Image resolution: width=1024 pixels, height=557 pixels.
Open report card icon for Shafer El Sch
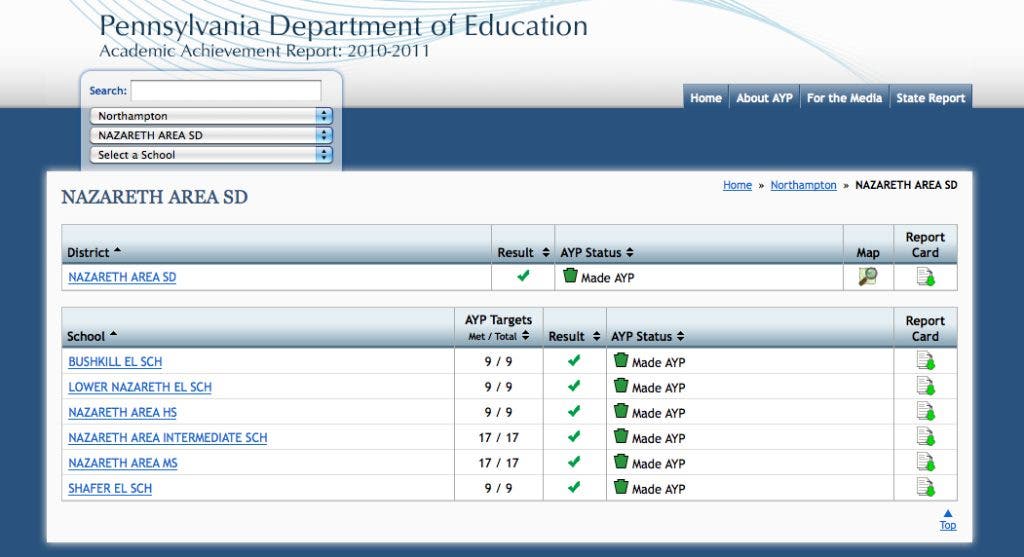[x=925, y=488]
